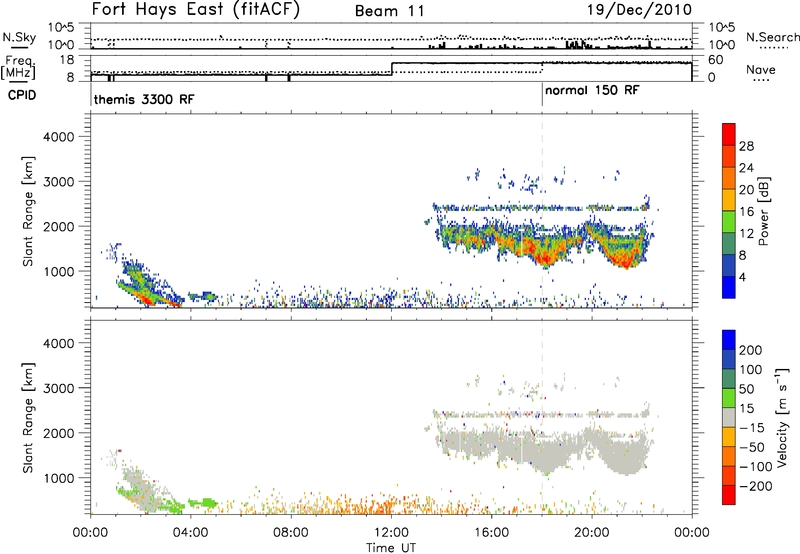Click the 'Slant Range [km]' label of power panel
Image resolution: width=800 pixels, height=554 pixels.
point(28,211)
